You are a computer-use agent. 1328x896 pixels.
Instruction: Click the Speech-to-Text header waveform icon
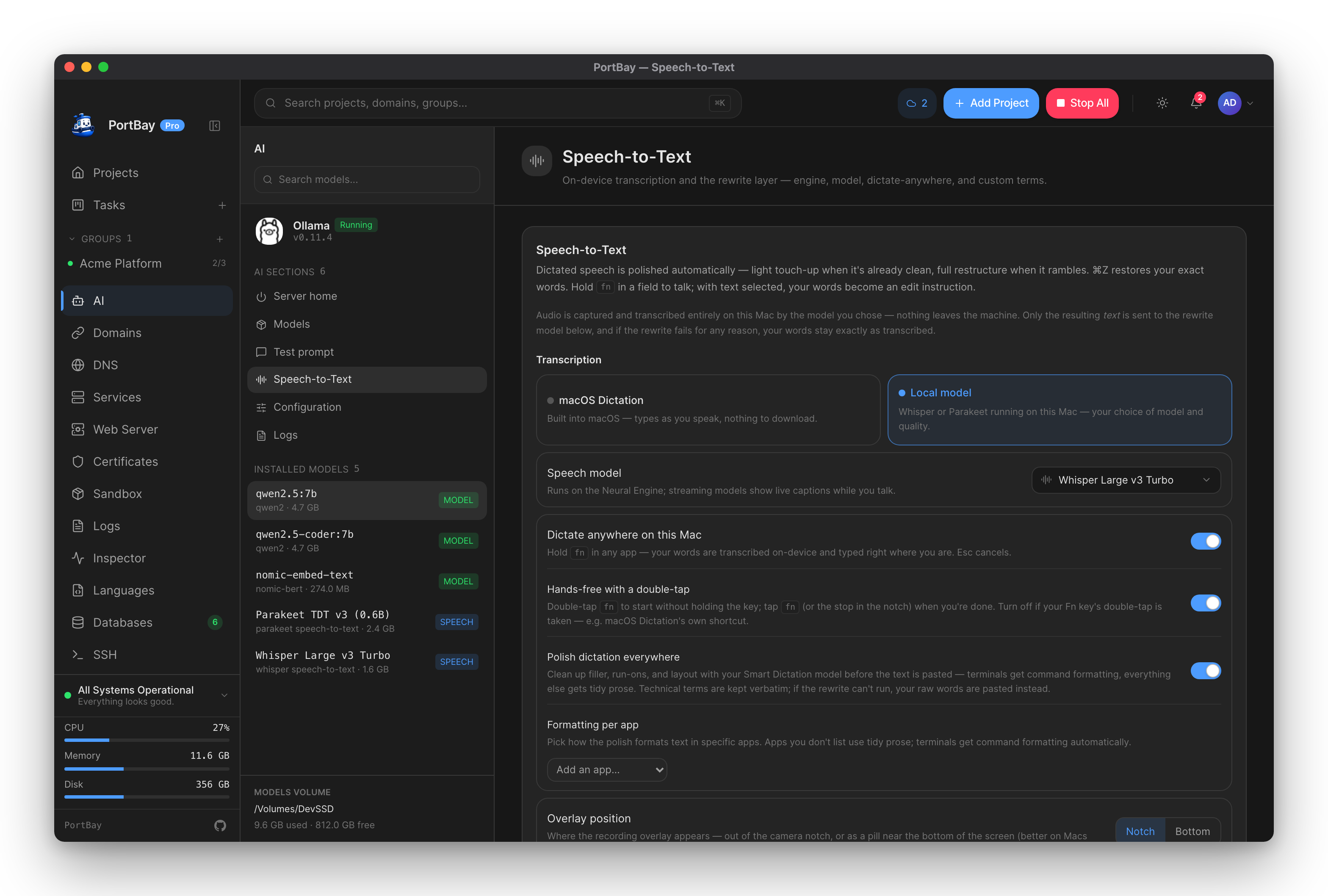click(x=537, y=160)
